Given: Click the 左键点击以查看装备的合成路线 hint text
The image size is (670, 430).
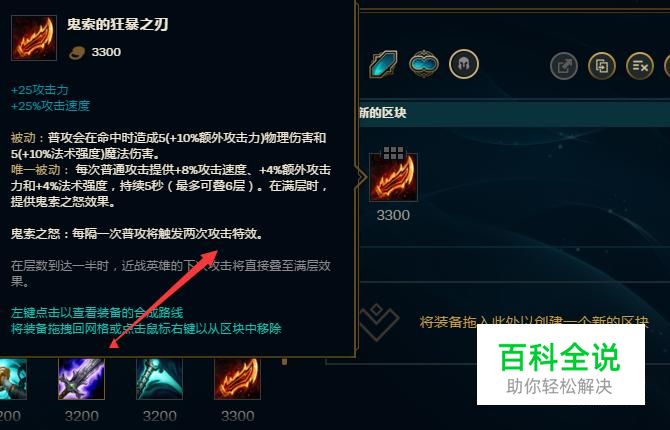Looking at the screenshot, I should 97,312.
